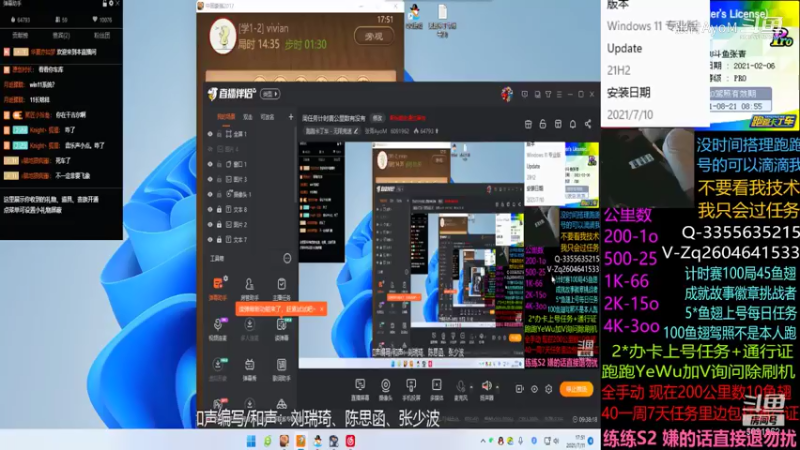Add a new scene with plus icon
This screenshot has width=800, height=450.
[291, 117]
